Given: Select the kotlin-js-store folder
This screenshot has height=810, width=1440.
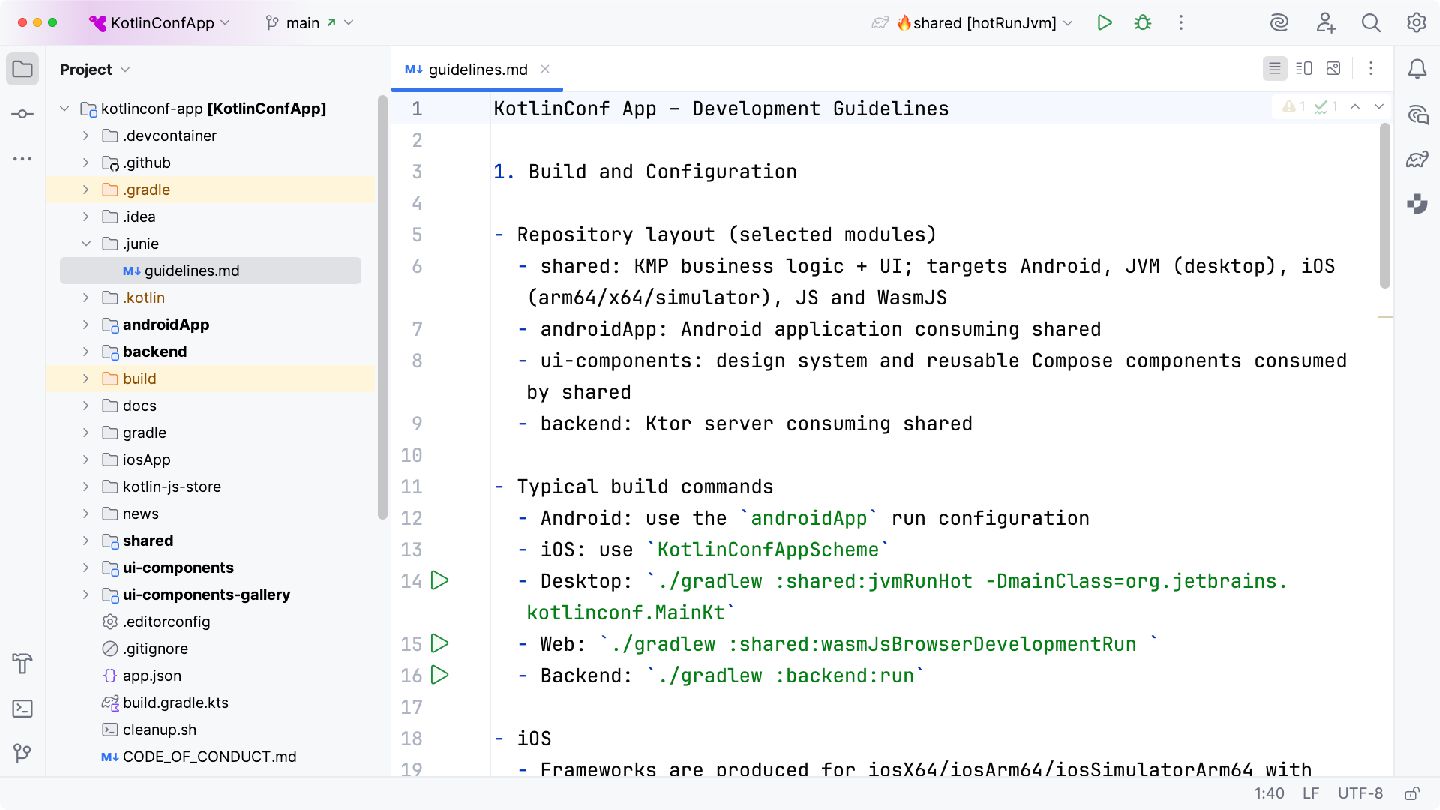Looking at the screenshot, I should tap(172, 487).
